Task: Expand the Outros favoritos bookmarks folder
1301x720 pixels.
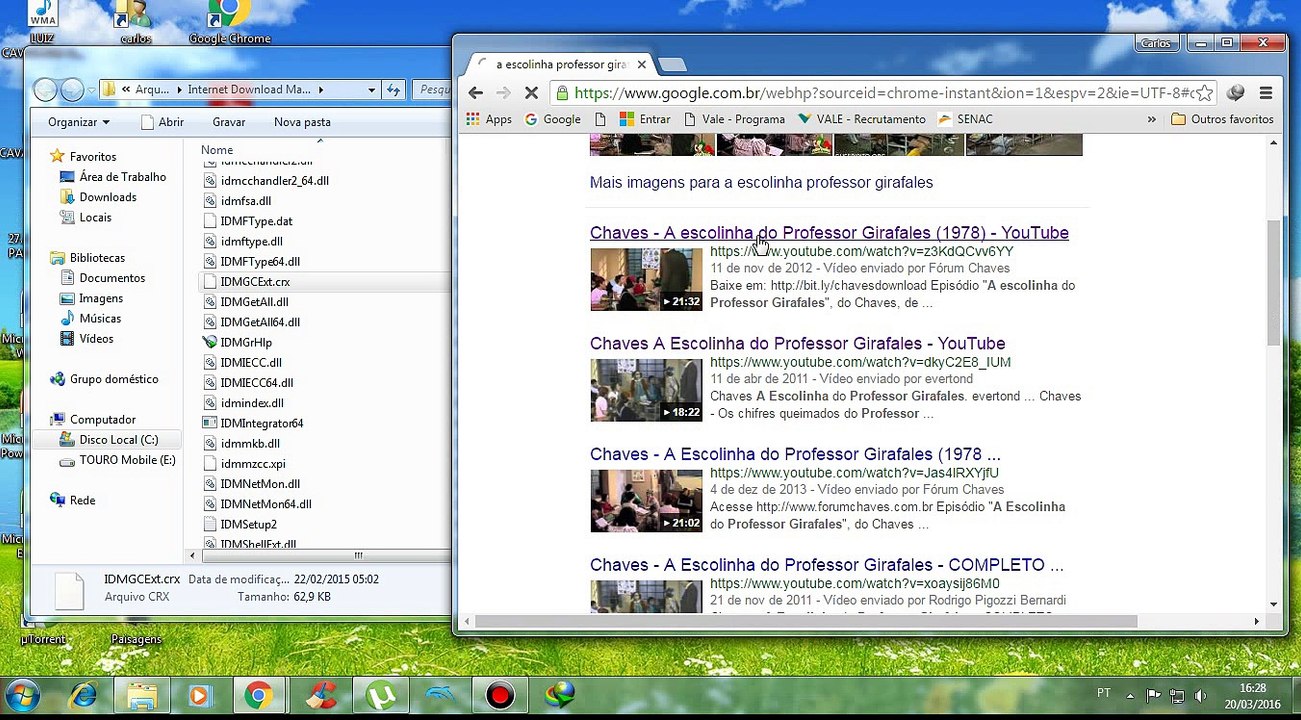Action: (1222, 119)
